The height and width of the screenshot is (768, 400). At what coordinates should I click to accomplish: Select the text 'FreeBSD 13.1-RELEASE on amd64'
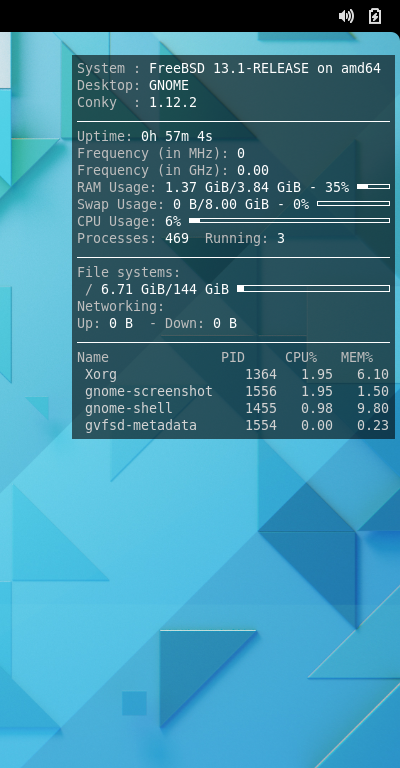point(265,69)
